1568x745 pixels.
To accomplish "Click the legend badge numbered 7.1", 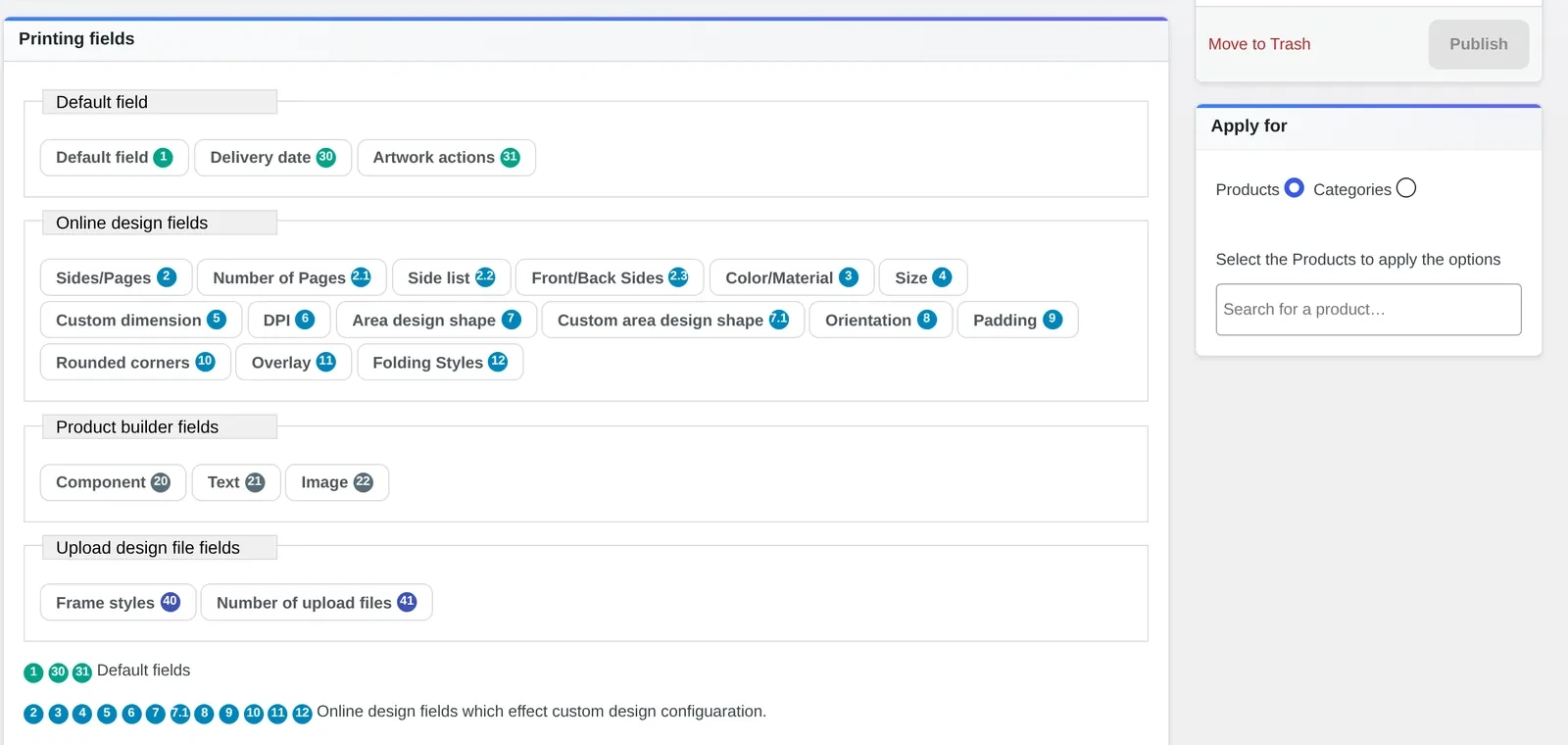I will click(x=180, y=714).
